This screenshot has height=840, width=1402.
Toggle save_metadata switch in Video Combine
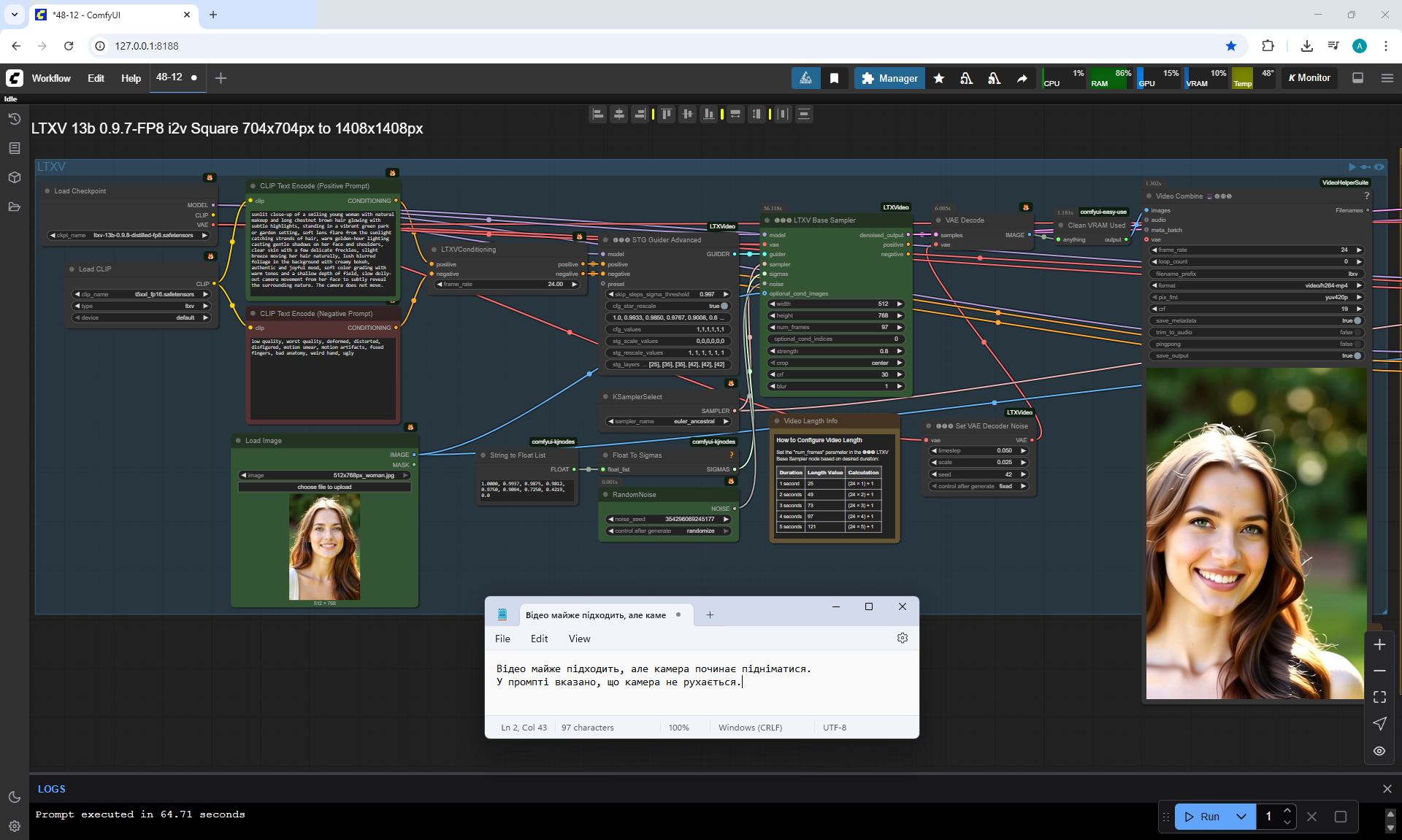point(1356,320)
